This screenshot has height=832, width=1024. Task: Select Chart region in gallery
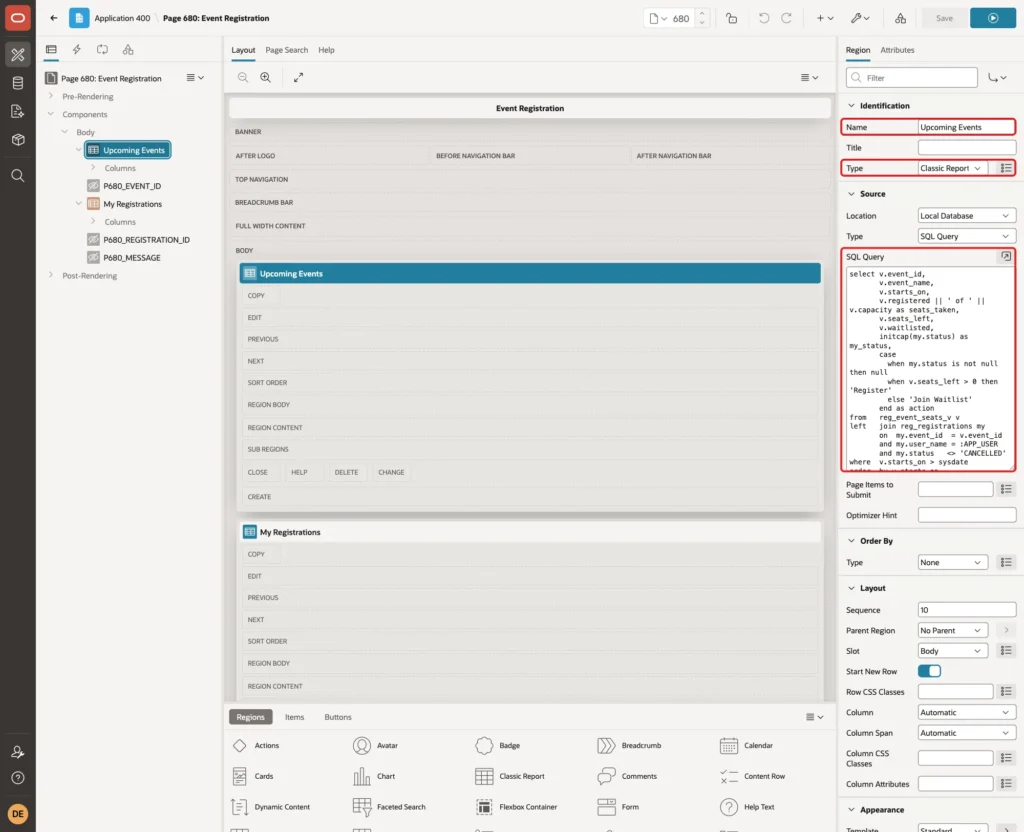point(374,776)
